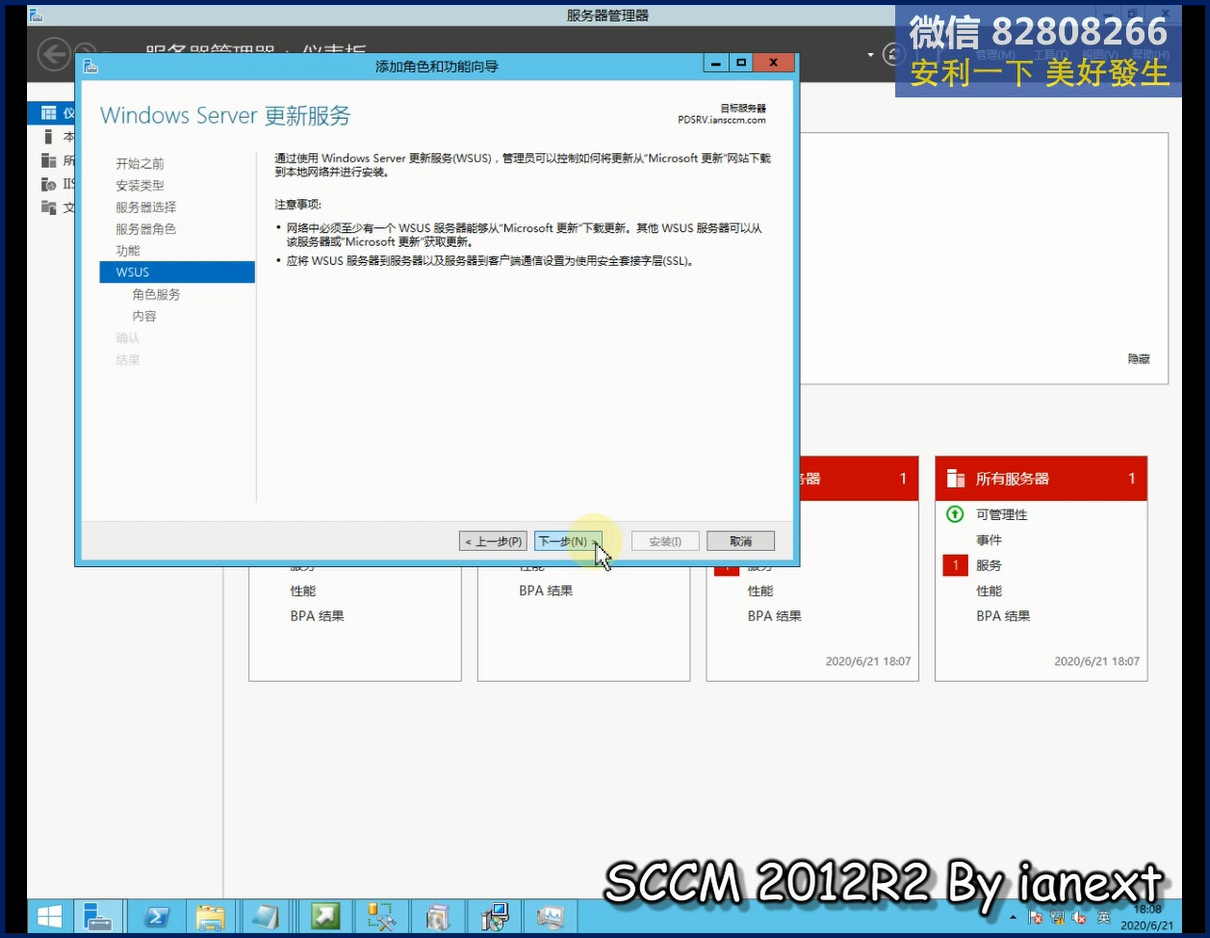Open 性能 in the 所有服务器 tile
This screenshot has height=938, width=1210.
(x=989, y=591)
